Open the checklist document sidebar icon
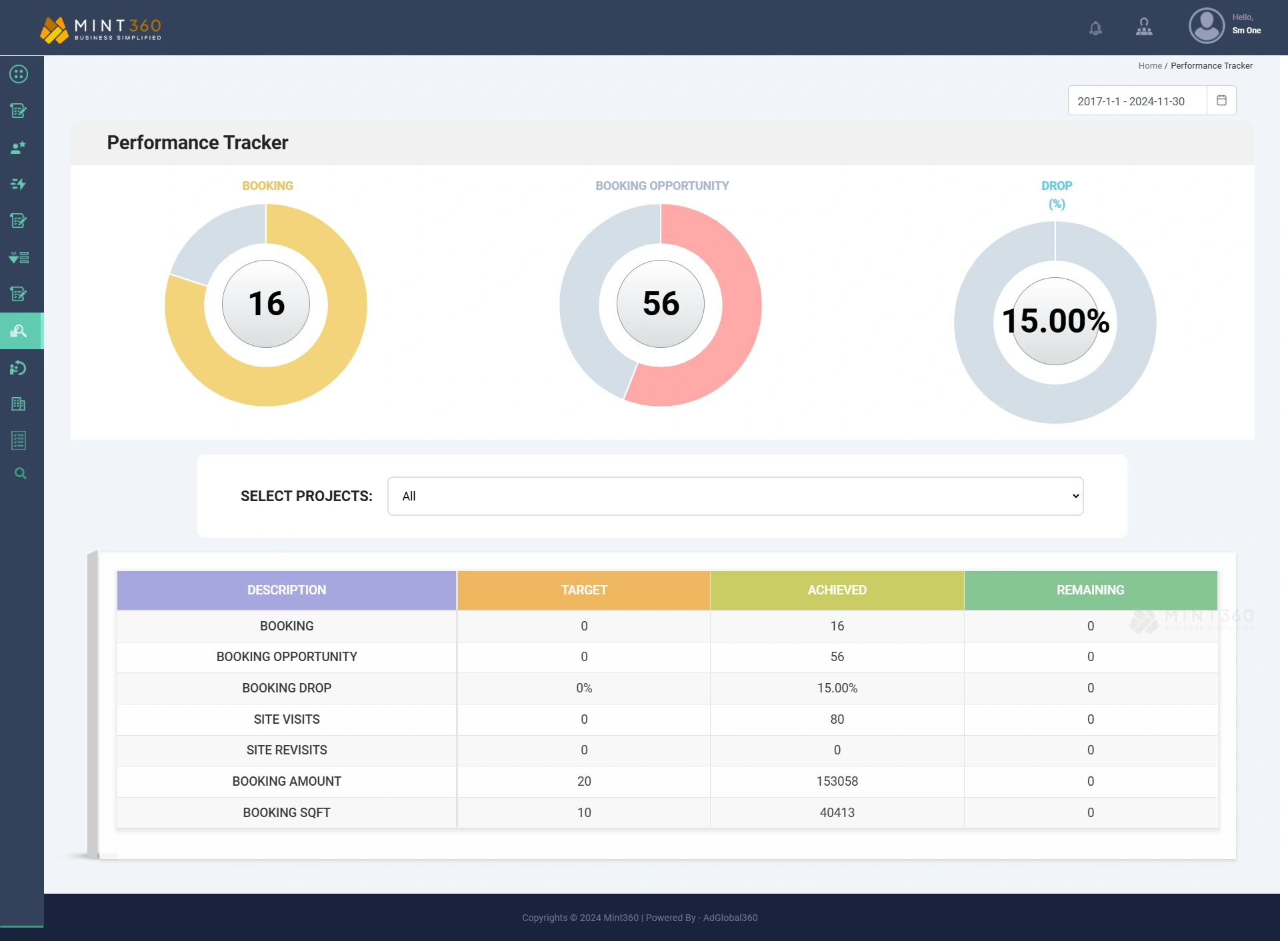The width and height of the screenshot is (1288, 941). [x=19, y=441]
